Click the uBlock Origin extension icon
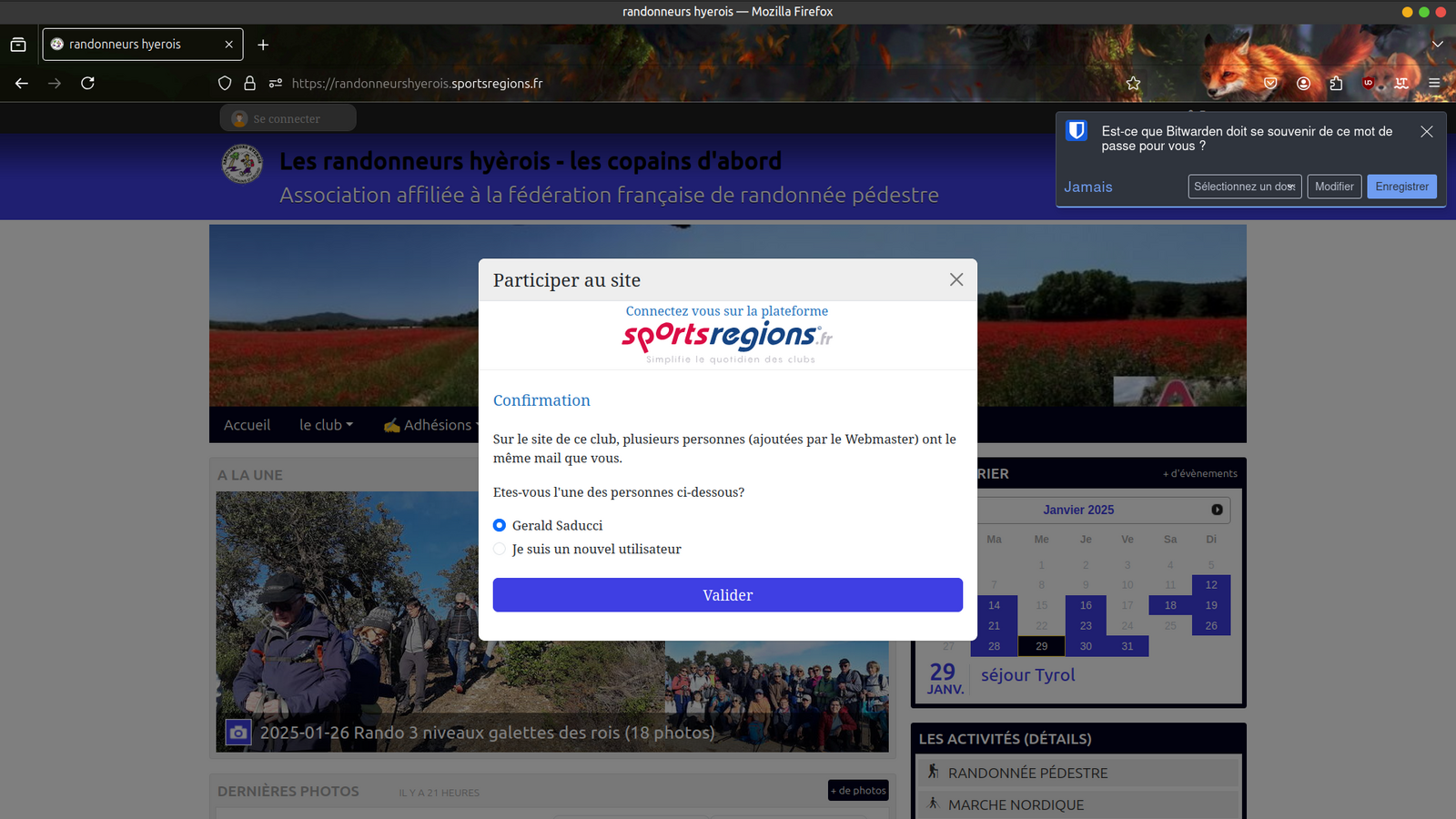The width and height of the screenshot is (1456, 819). click(x=1368, y=83)
